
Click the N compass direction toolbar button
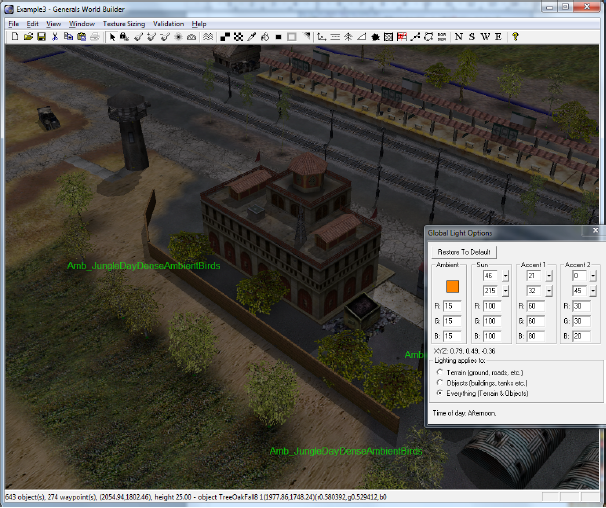click(458, 36)
